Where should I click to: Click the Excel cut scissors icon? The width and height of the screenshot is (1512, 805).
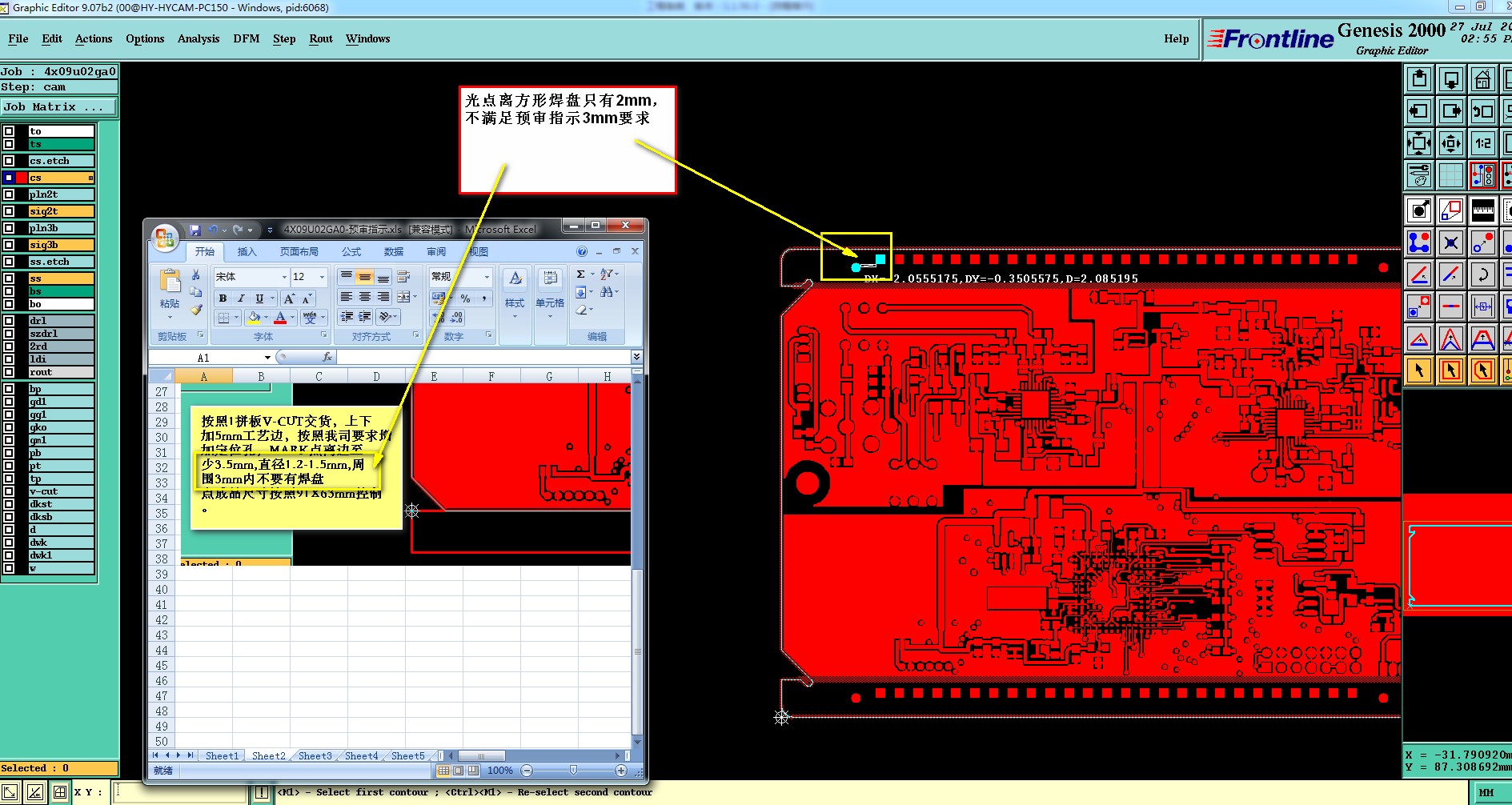[x=196, y=274]
